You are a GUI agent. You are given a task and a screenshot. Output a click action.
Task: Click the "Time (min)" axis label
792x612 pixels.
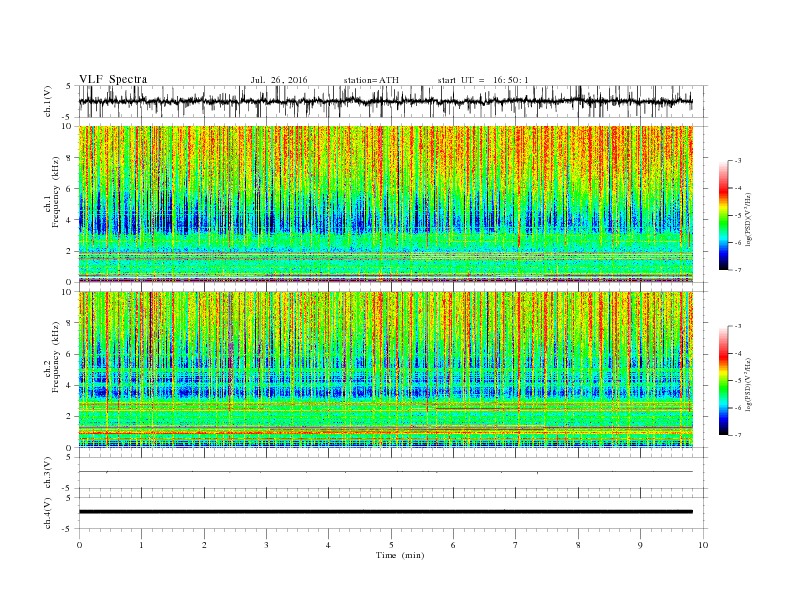[400, 555]
